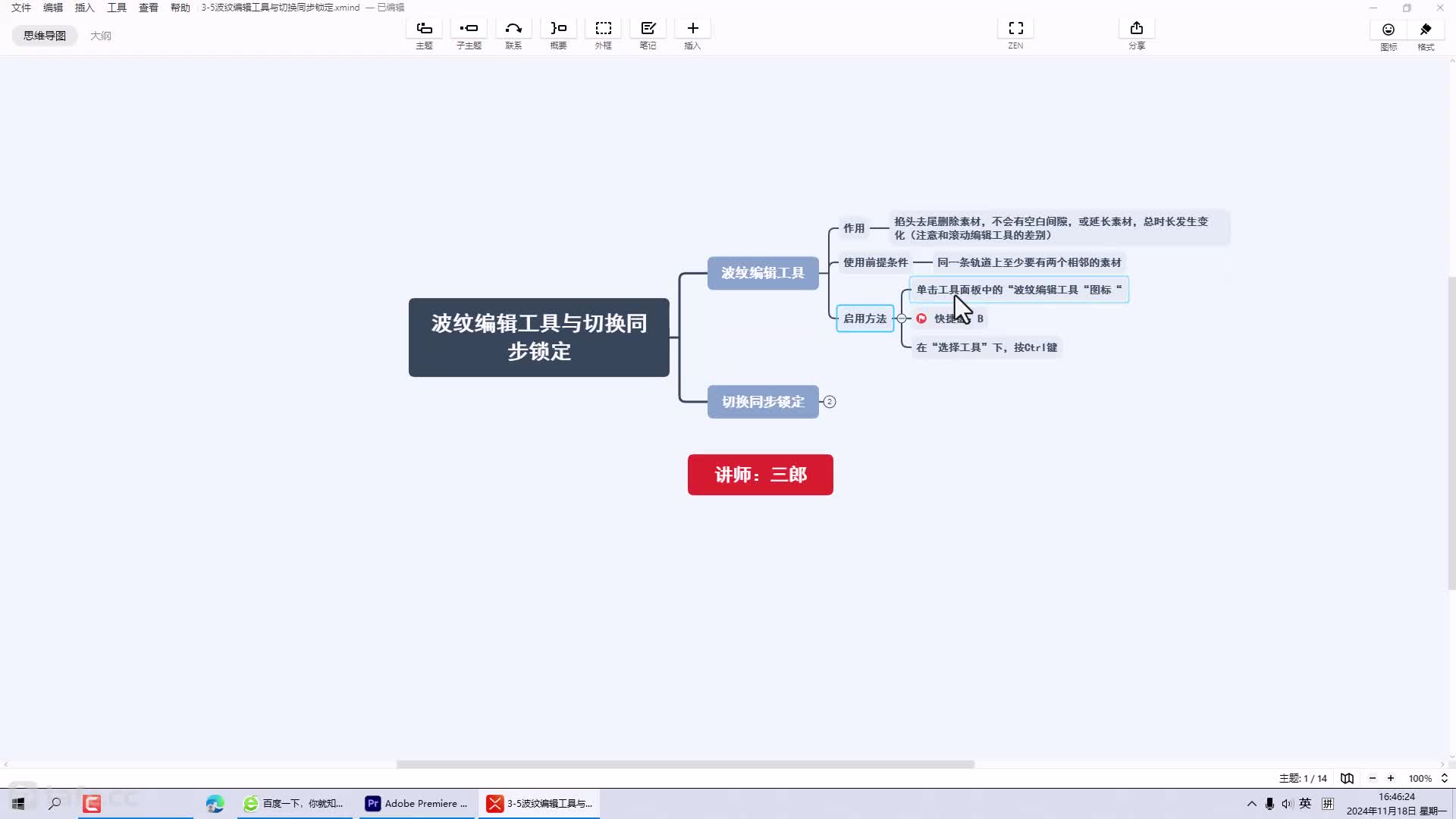Select topic starting with 掐头去尾删除素材

coord(1059,228)
